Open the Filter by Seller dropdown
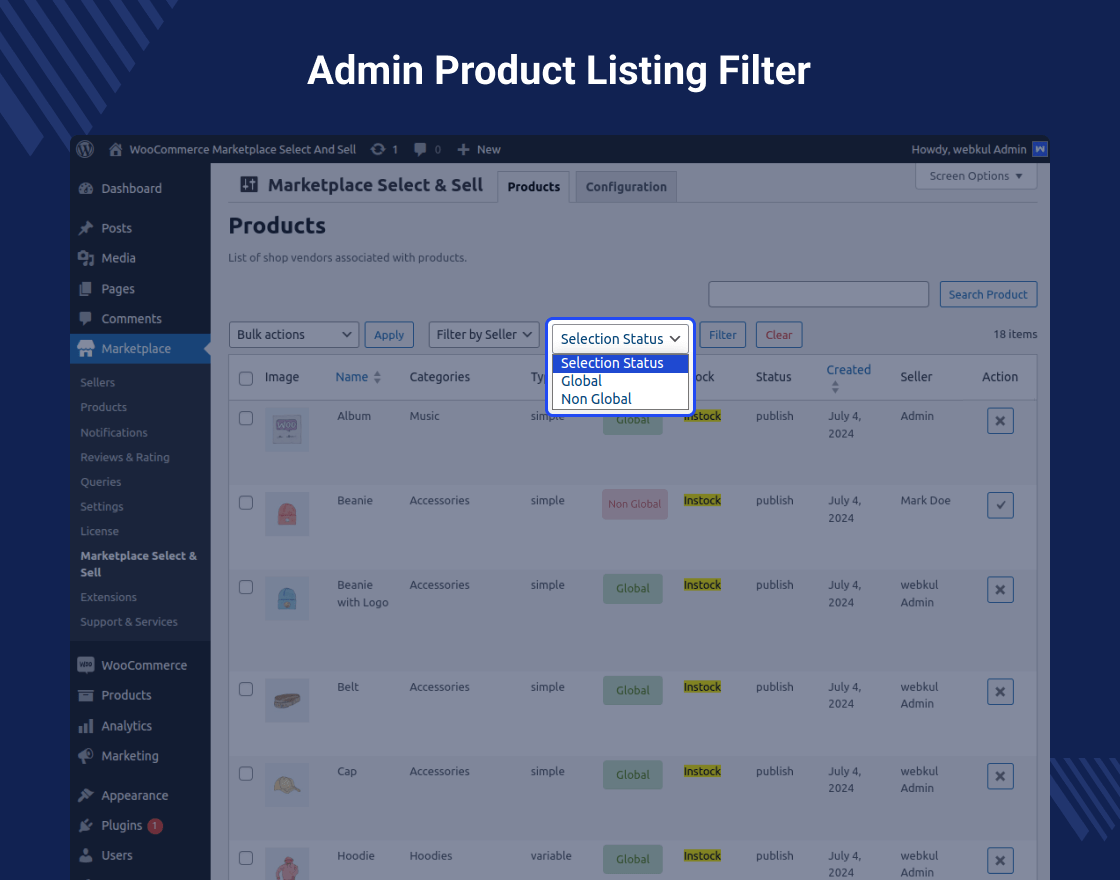This screenshot has width=1120, height=880. tap(484, 334)
